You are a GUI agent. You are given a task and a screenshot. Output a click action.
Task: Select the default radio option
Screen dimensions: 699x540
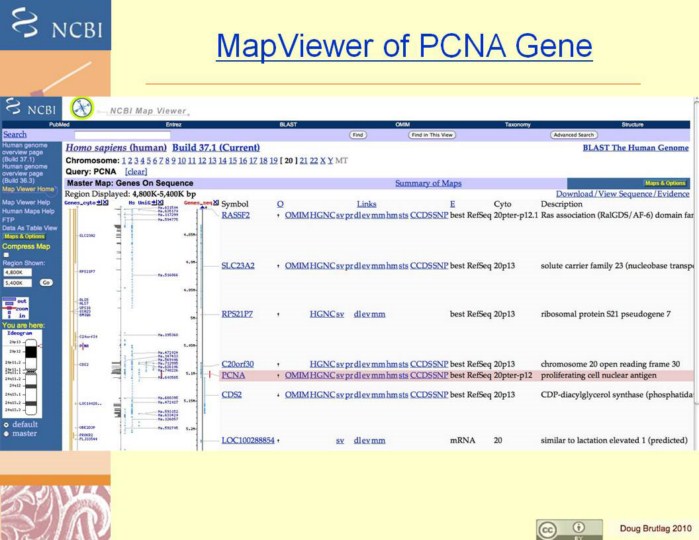pyautogui.click(x=6, y=424)
